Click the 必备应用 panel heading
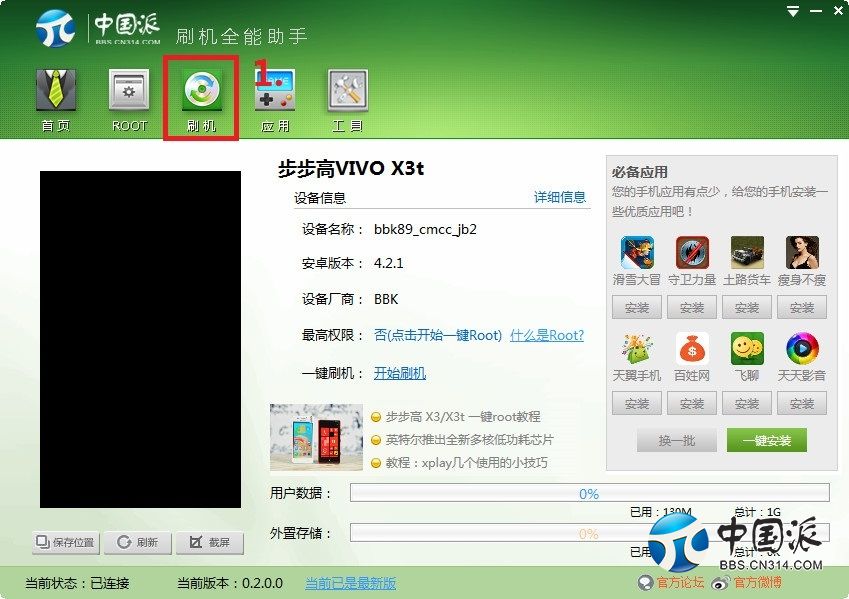This screenshot has width=849, height=599. (x=639, y=172)
